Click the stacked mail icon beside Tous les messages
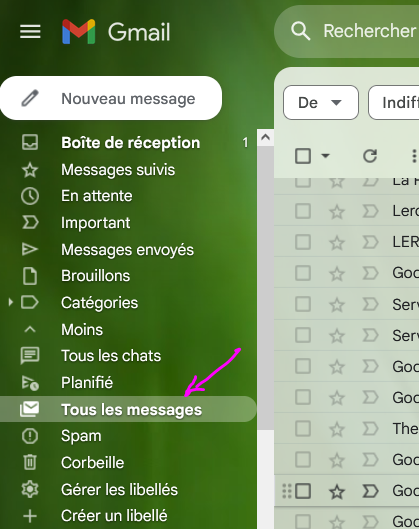 [30, 409]
